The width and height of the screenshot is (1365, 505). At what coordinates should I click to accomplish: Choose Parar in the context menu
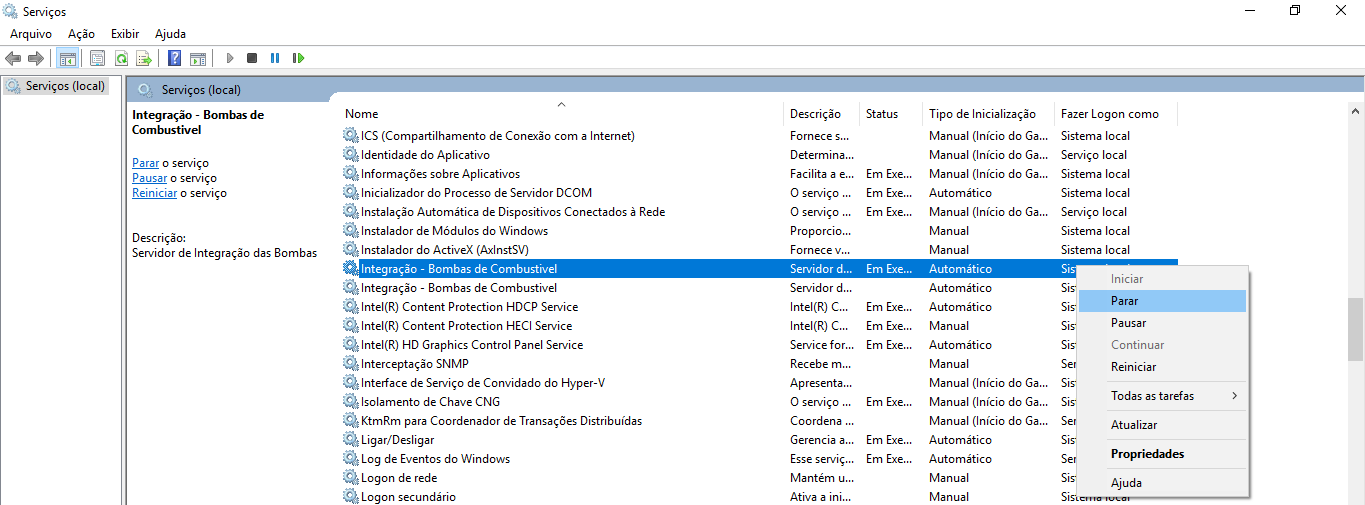click(x=1162, y=301)
